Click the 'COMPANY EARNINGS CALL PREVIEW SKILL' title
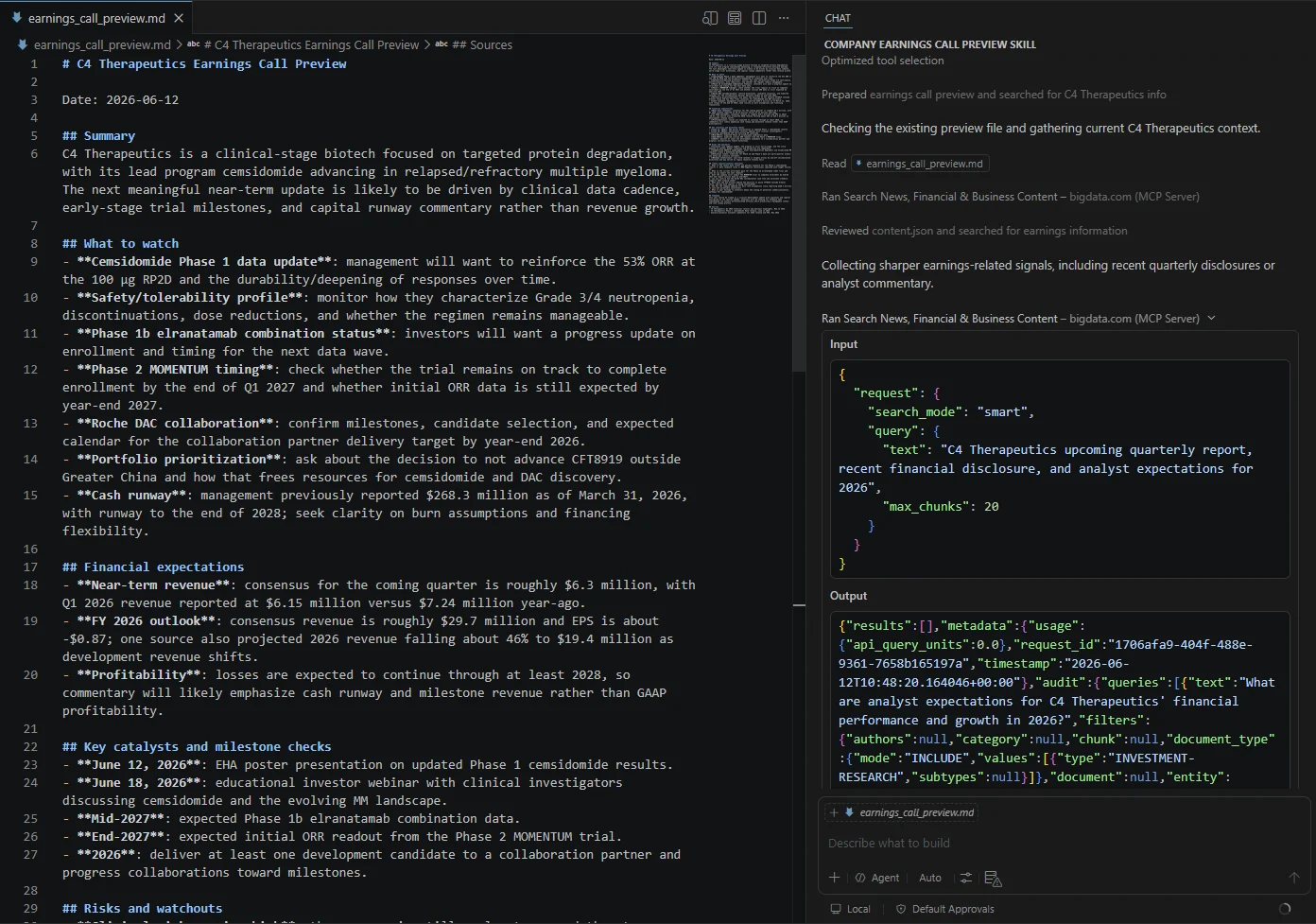The width and height of the screenshot is (1316, 924). [x=929, y=44]
